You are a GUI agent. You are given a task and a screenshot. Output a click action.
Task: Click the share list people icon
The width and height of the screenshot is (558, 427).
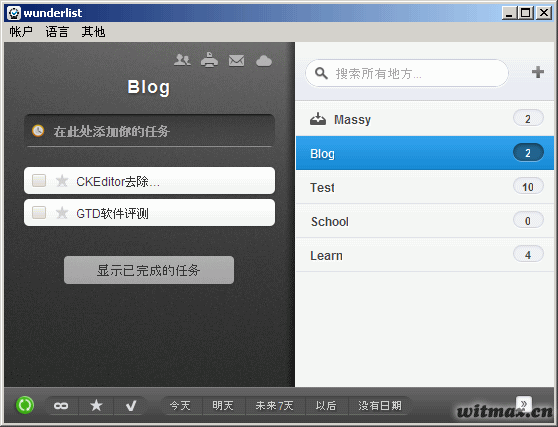coord(182,60)
